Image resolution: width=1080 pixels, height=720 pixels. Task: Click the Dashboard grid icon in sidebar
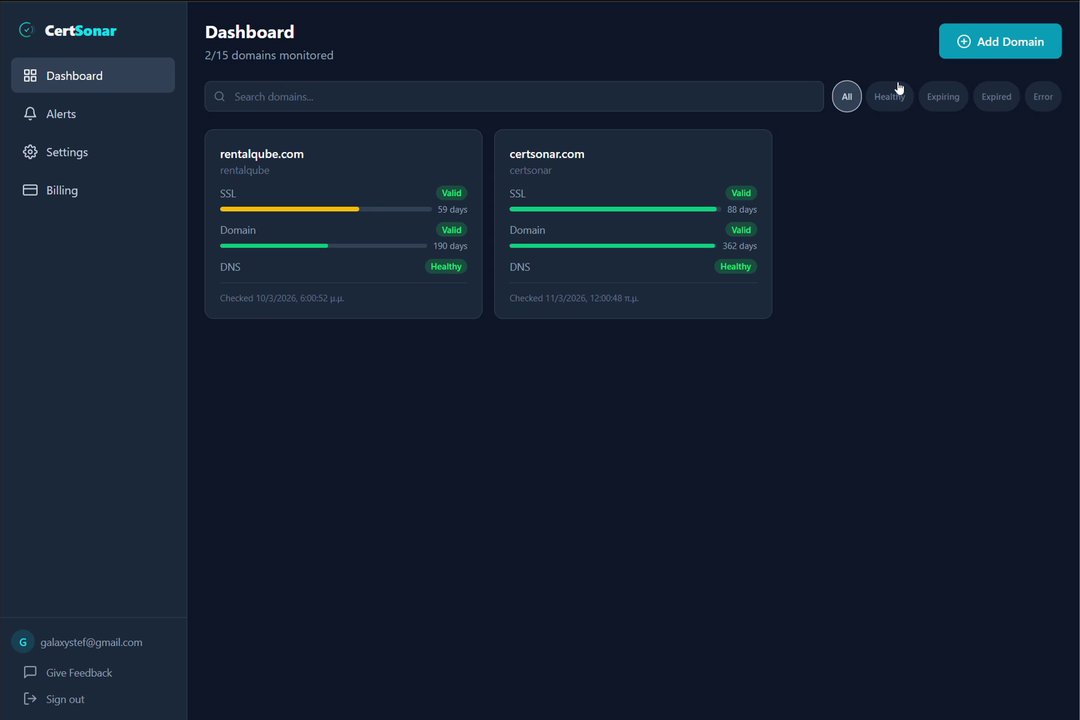(30, 76)
